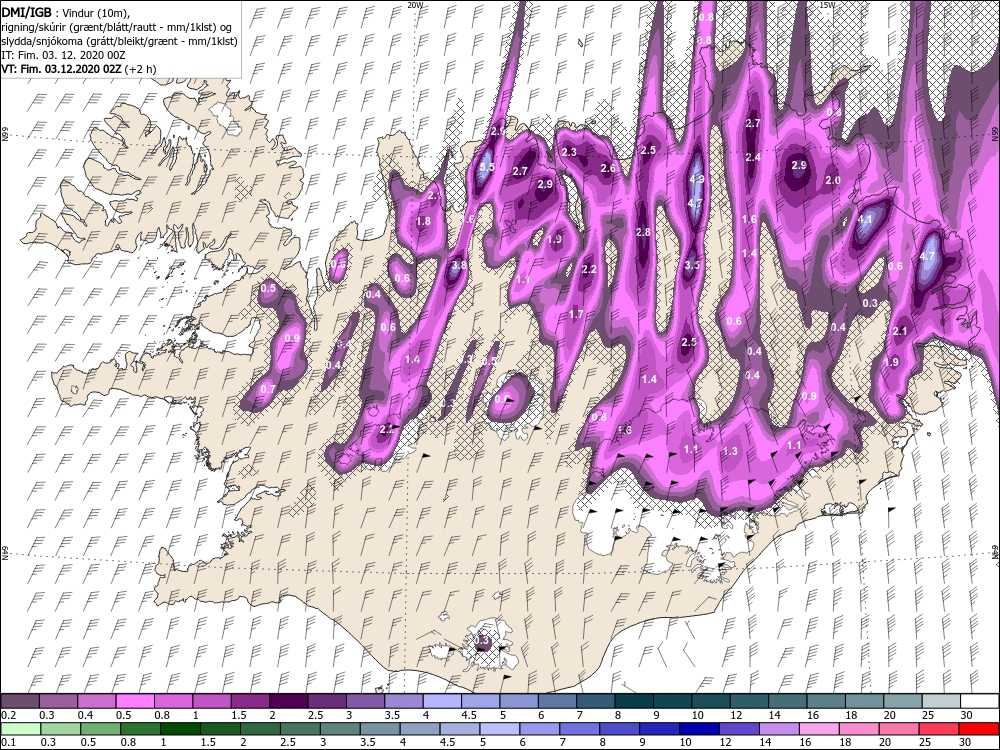Click the 1.8 precipitation value label
This screenshot has height=750, width=1000.
pos(423,221)
